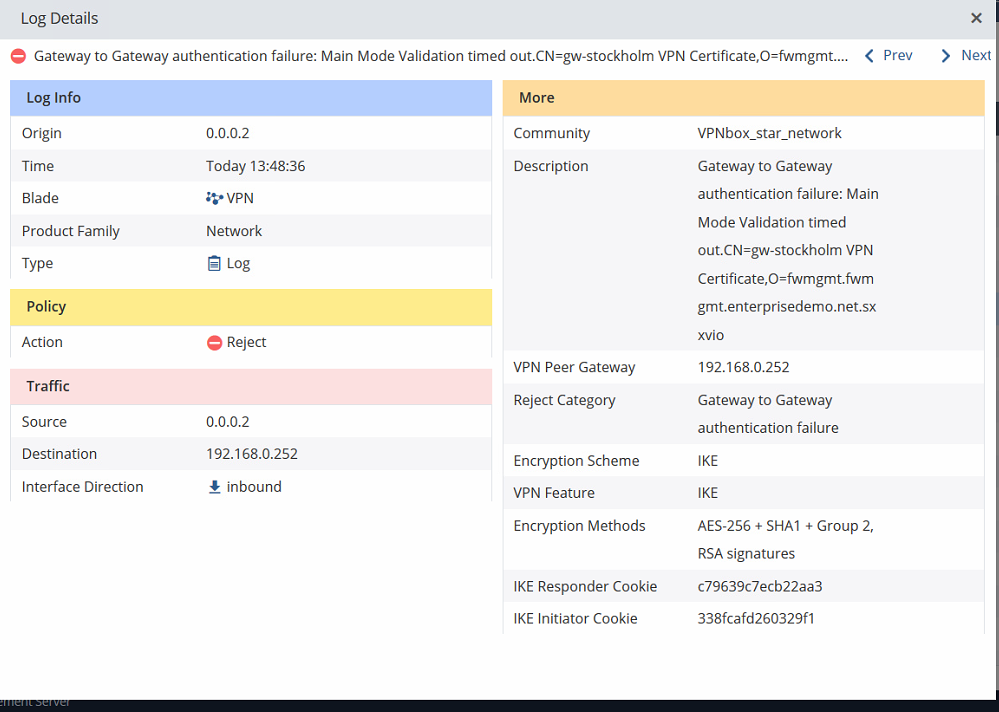
Task: Click the log title message at top
Action: [x=441, y=56]
